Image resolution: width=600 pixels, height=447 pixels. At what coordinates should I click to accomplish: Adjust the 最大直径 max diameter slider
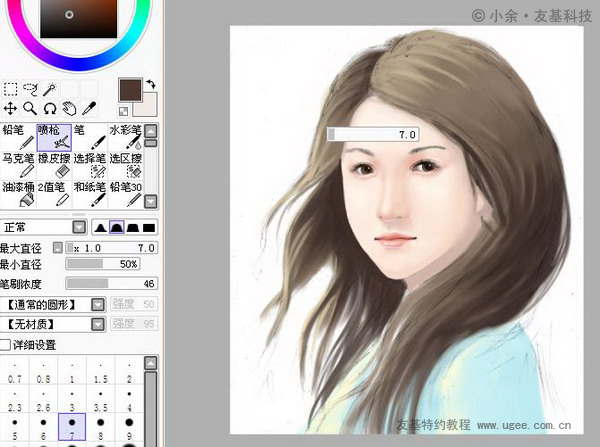[x=112, y=248]
